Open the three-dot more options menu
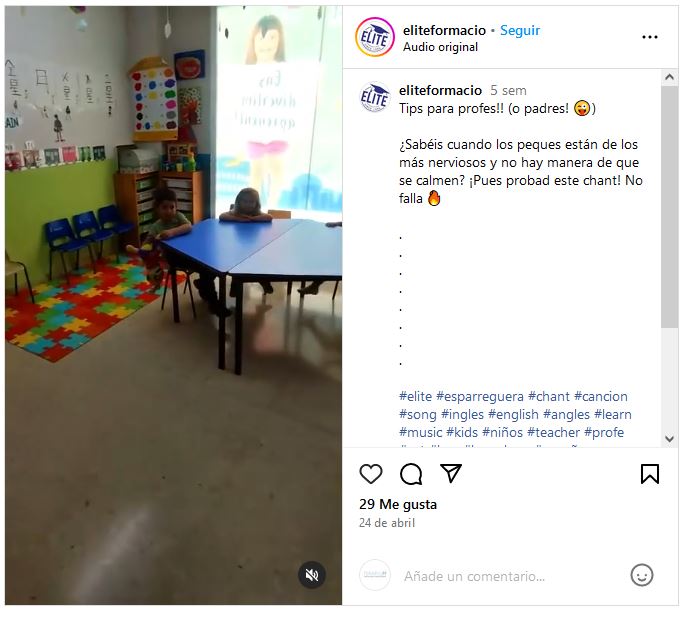Screen dimensions: 690x618 pos(650,37)
